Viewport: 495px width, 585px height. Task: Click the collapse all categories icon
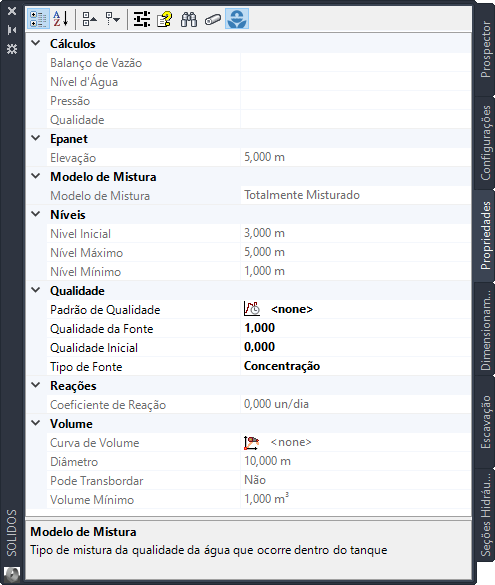(x=90, y=19)
